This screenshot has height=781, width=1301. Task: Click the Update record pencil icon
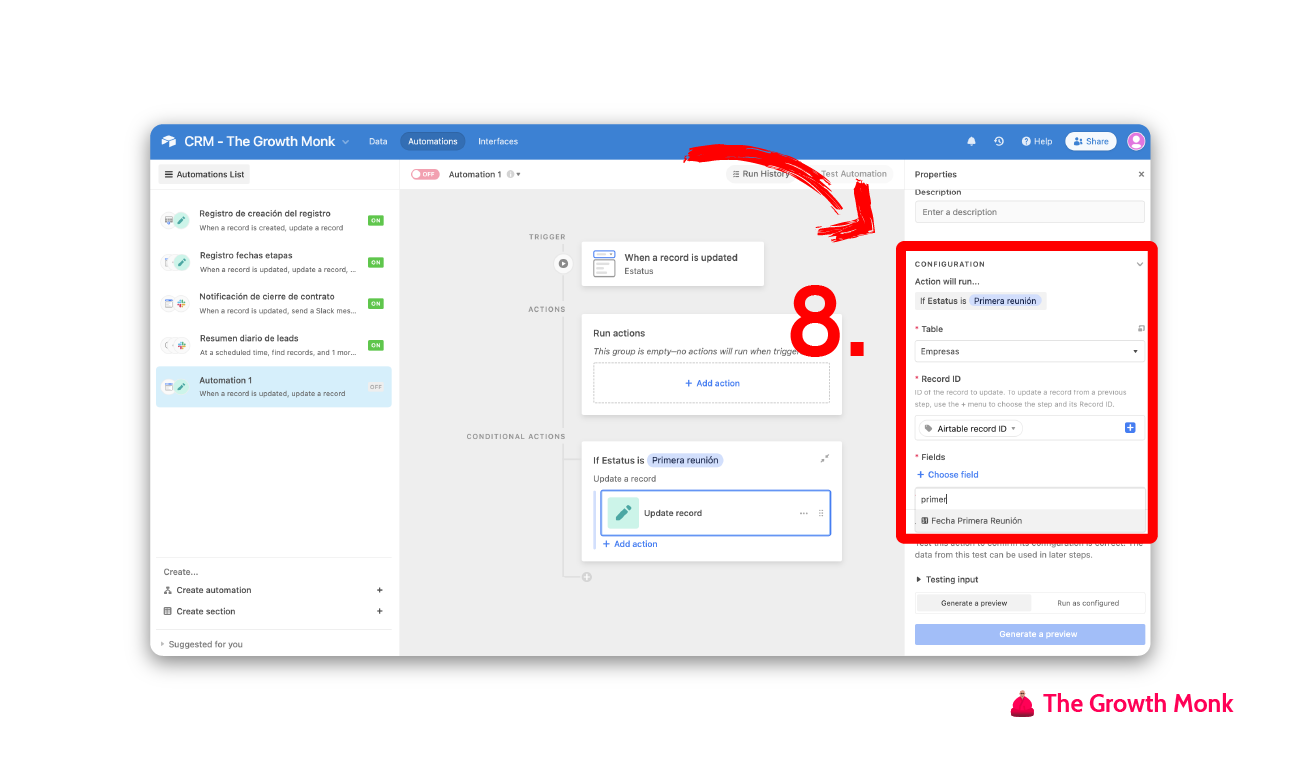pyautogui.click(x=623, y=513)
